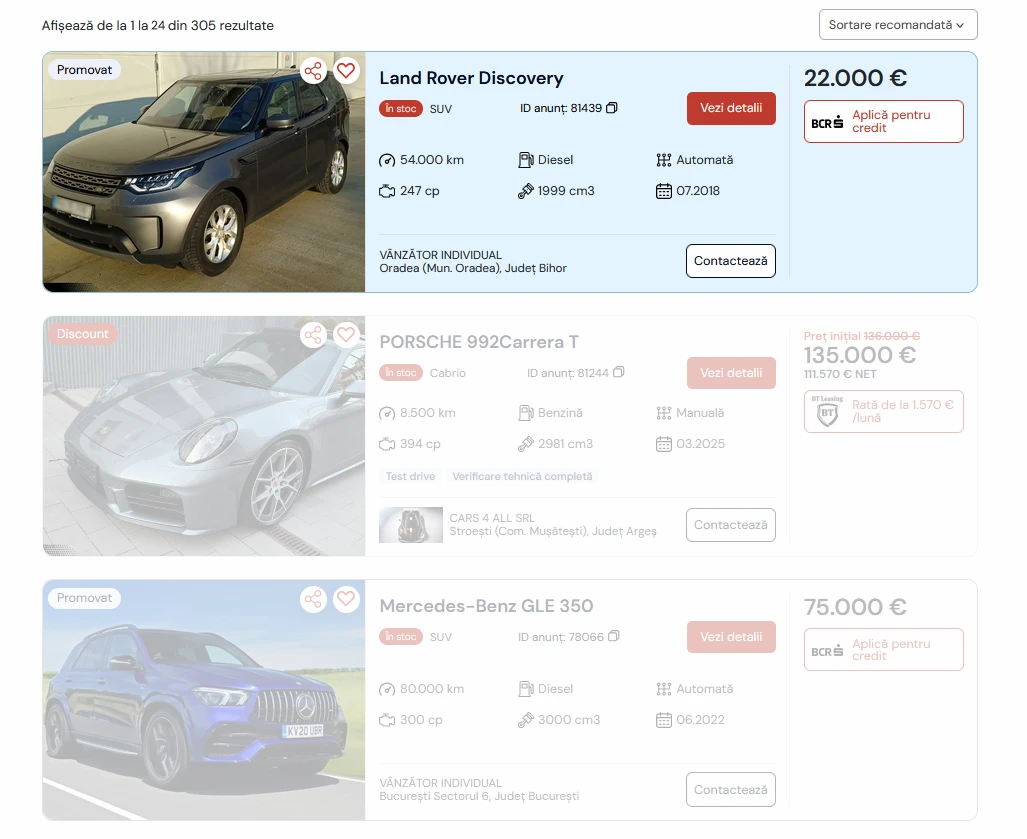The image size is (1027, 839).
Task: Share the Porsche 992 Carrera T listing
Action: [x=313, y=335]
